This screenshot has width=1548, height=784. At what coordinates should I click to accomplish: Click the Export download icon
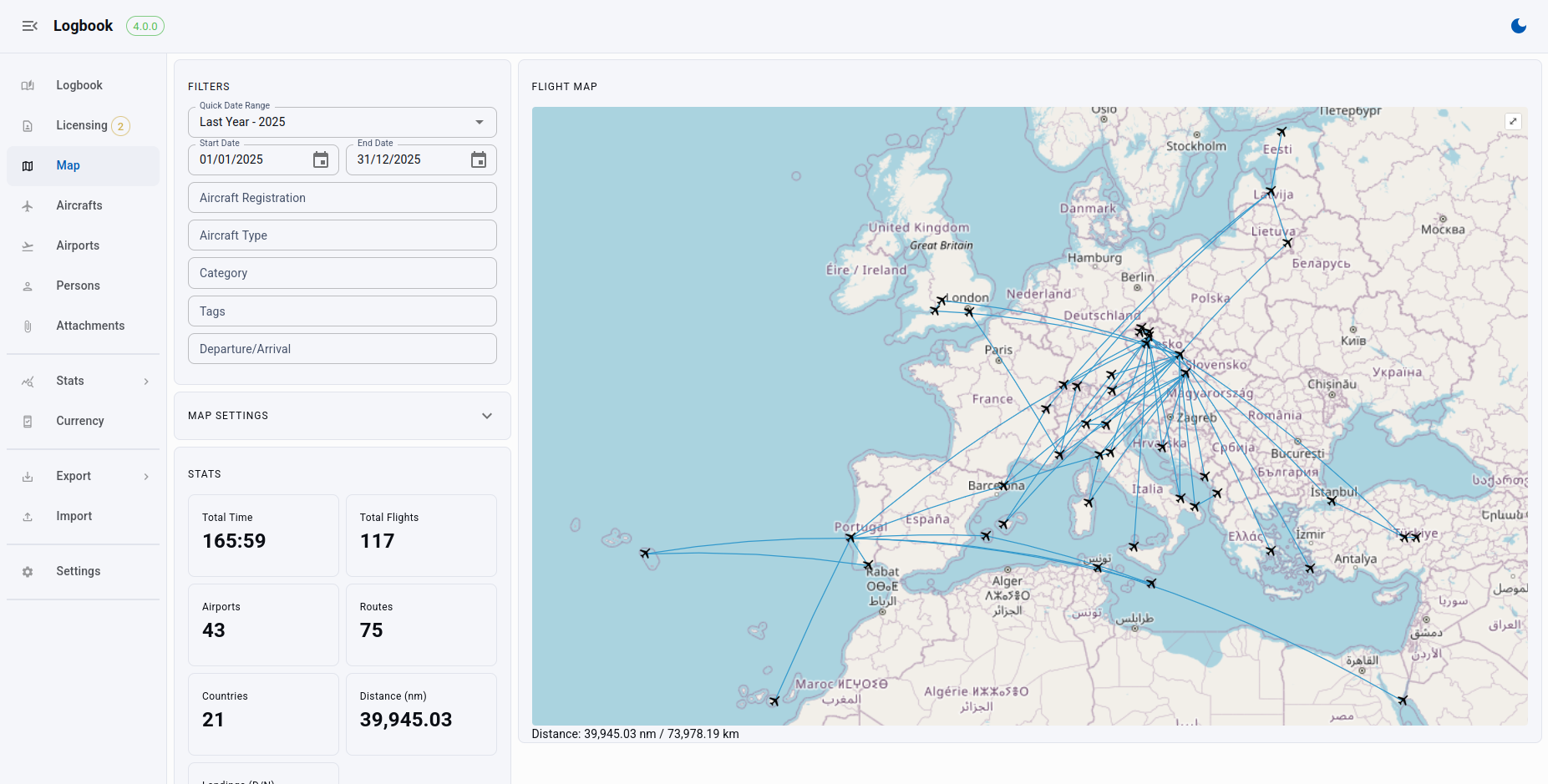28,477
